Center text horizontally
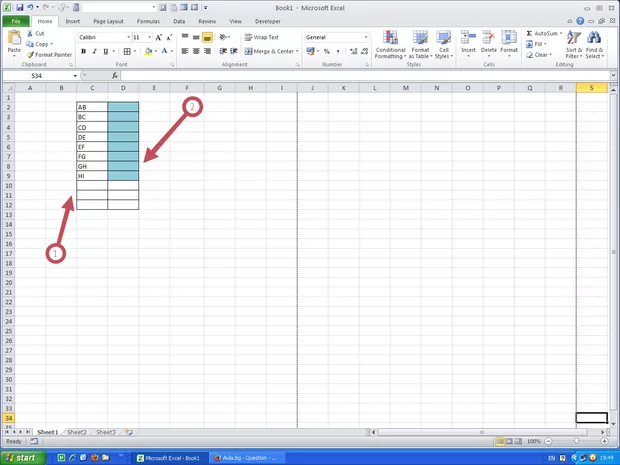 [196, 51]
